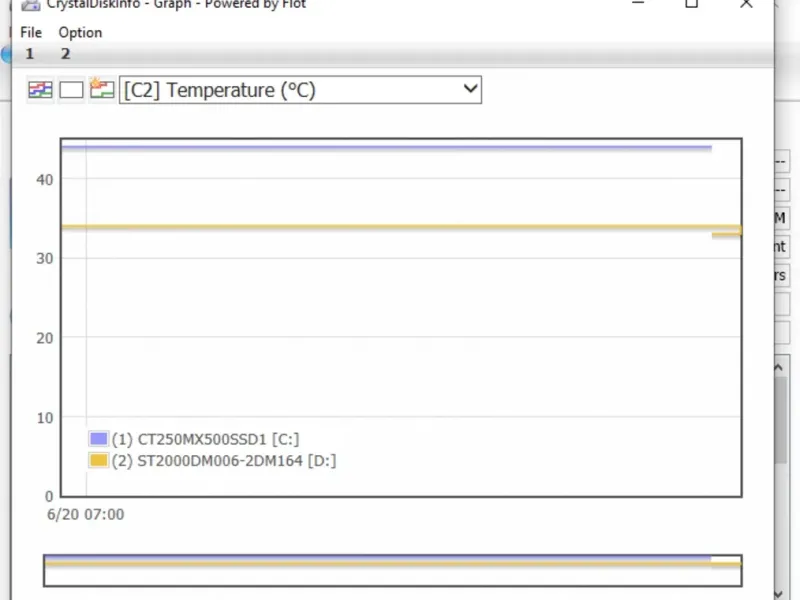Click the CrystalDiskInfo app icon in title bar
This screenshot has width=800, height=600.
(x=31, y=5)
